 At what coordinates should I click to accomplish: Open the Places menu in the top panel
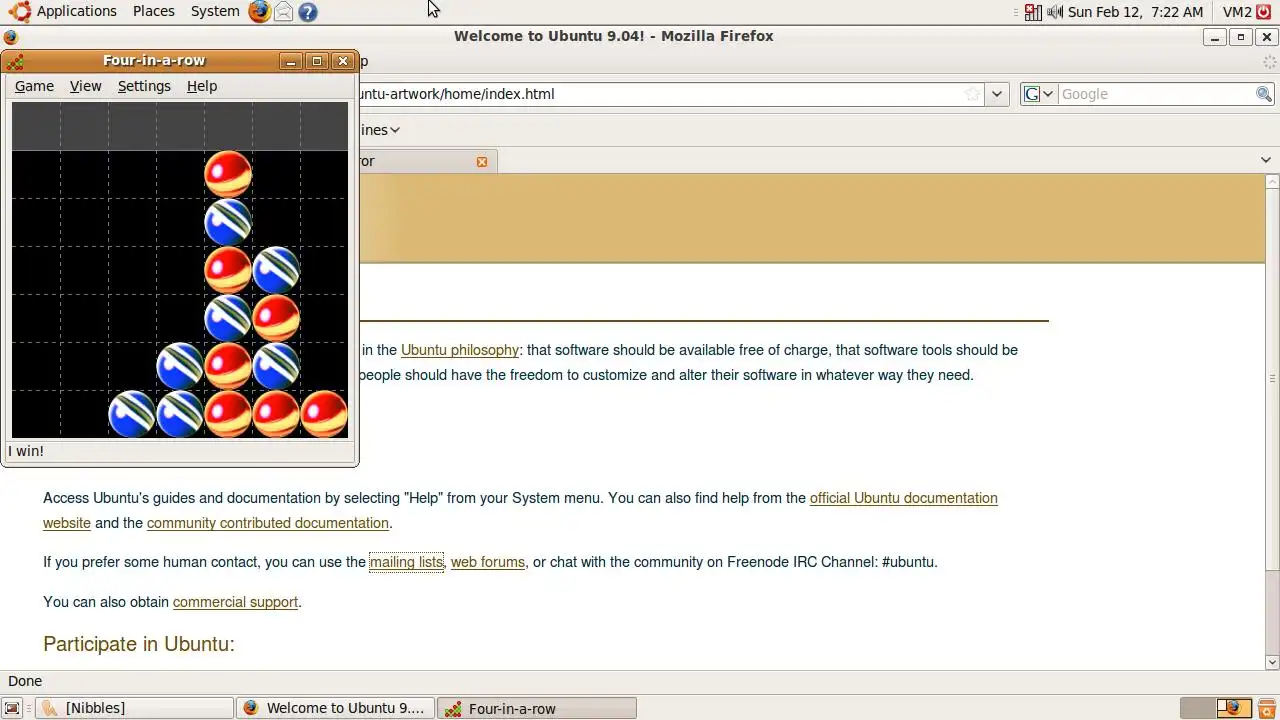tap(153, 11)
